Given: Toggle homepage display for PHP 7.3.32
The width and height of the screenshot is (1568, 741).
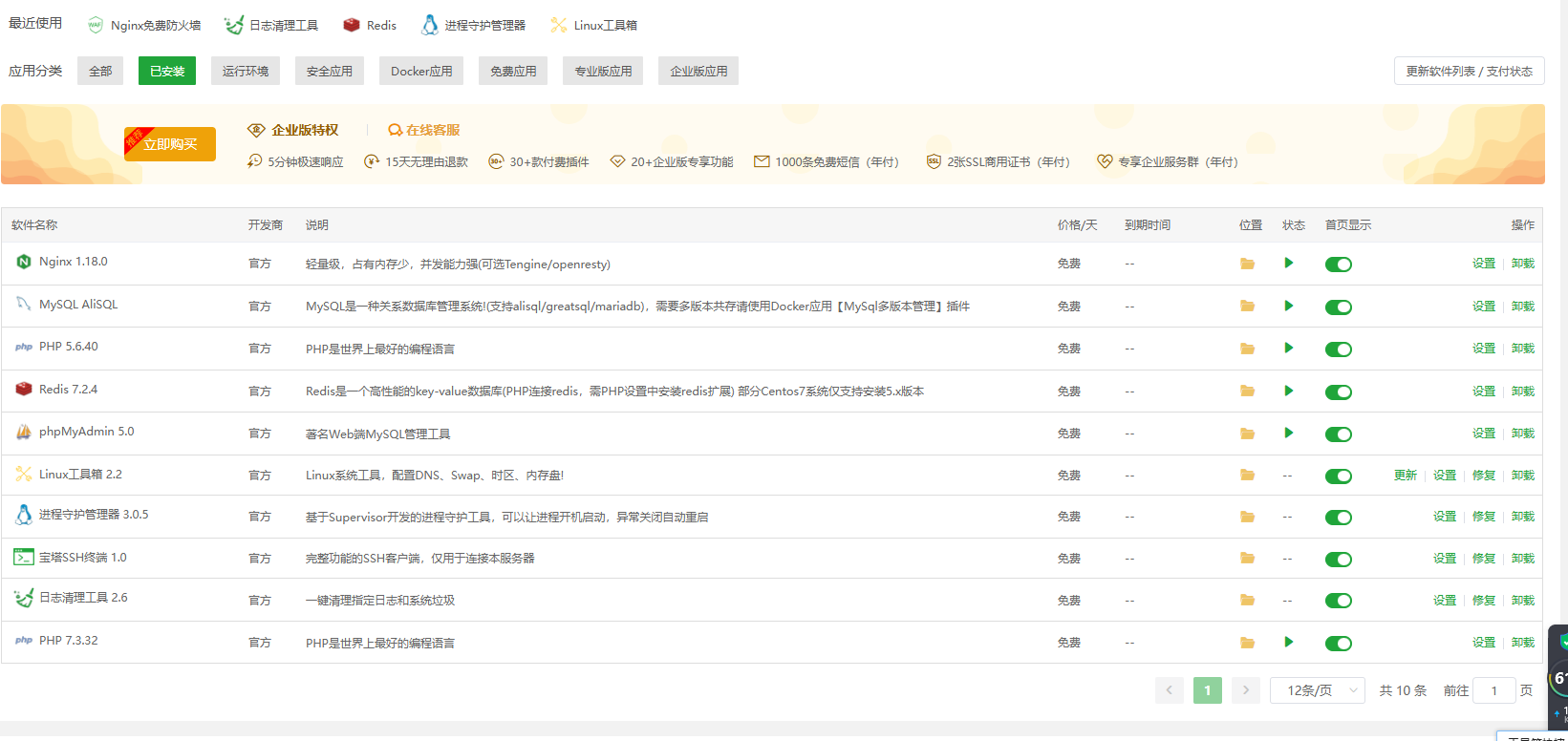Looking at the screenshot, I should pos(1339,644).
